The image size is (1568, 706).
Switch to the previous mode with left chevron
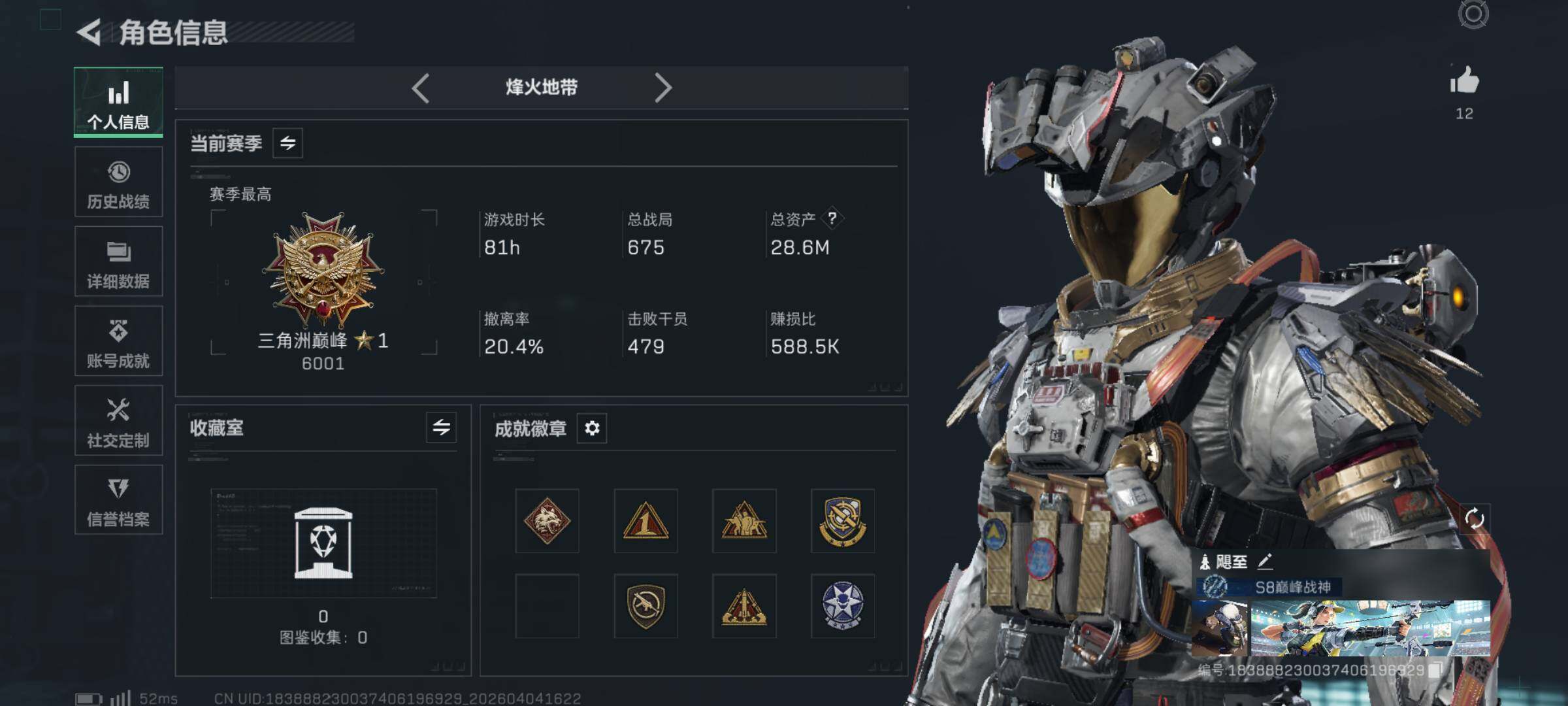click(x=421, y=88)
